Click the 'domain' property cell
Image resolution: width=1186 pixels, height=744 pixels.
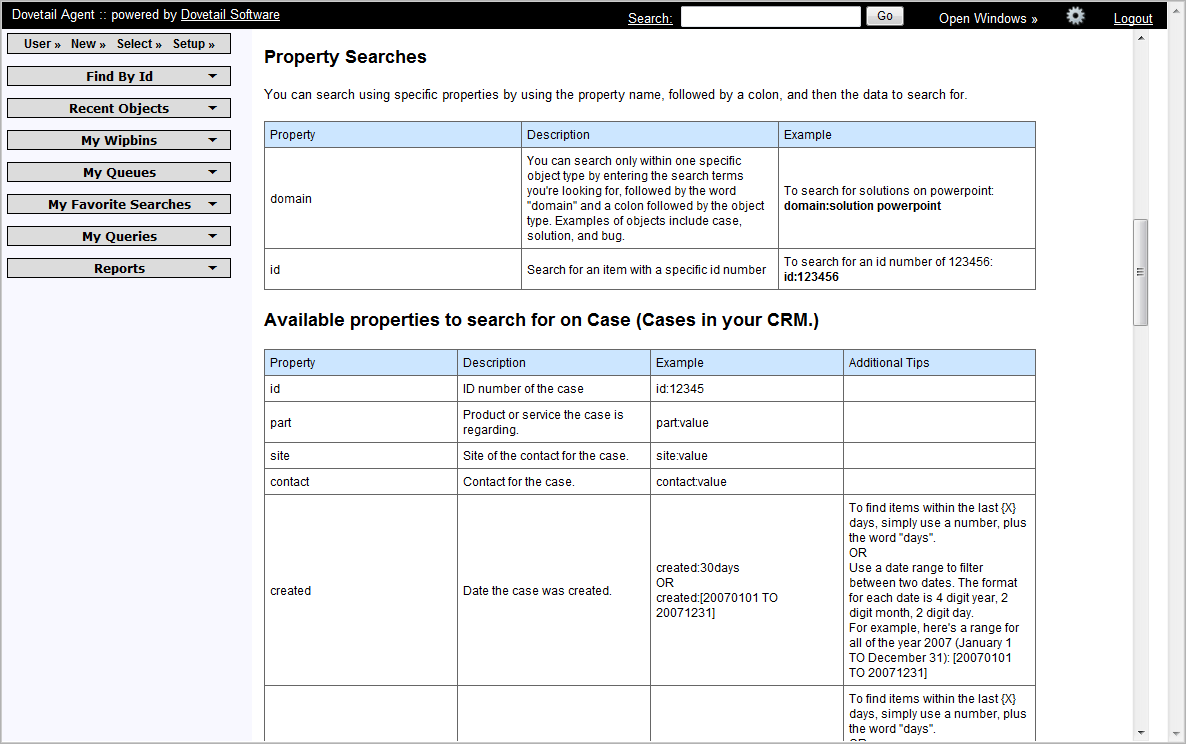[x=393, y=198]
